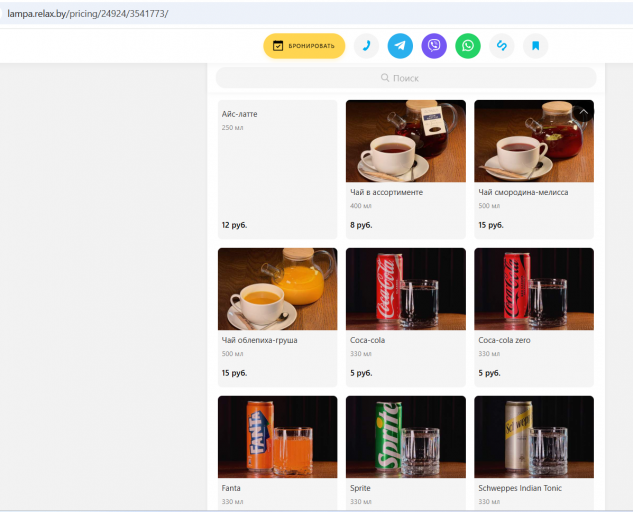Screen dimensions: 633x512
Task: Click the 8 руб. price
Action: coord(361,225)
